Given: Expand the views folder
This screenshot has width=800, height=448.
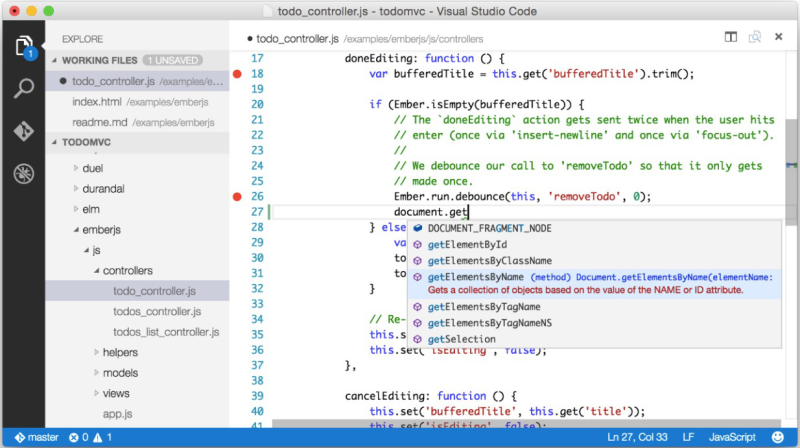Looking at the screenshot, I should coord(96,393).
